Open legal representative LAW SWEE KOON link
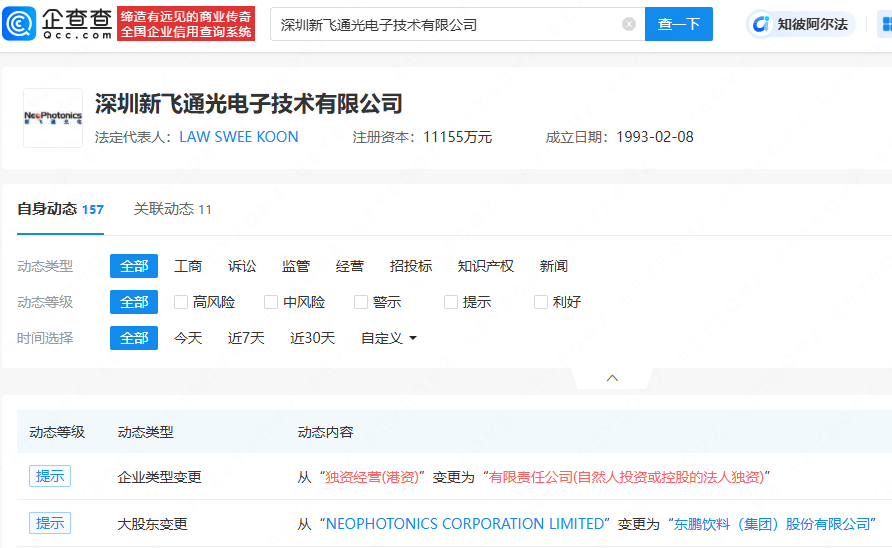Viewport: 892px width, 548px height. [x=239, y=137]
